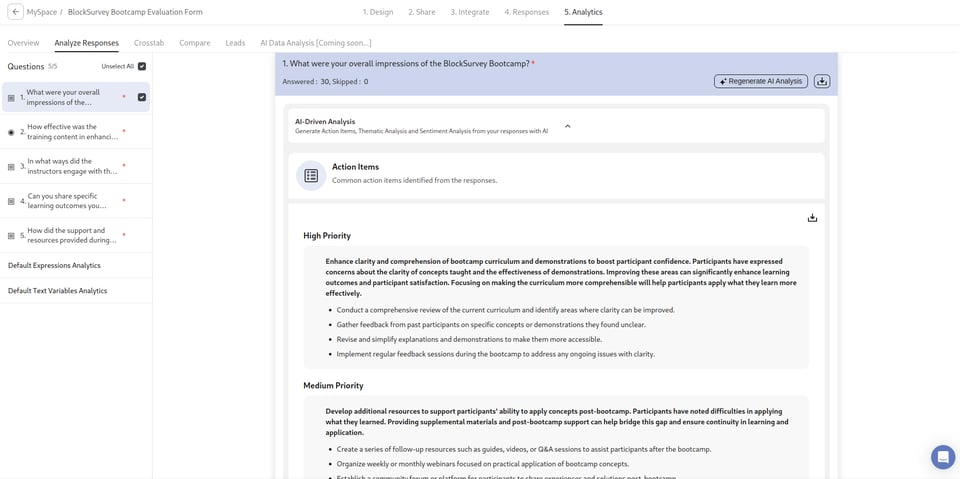Open Default Text Variables Analytics

(x=58, y=290)
